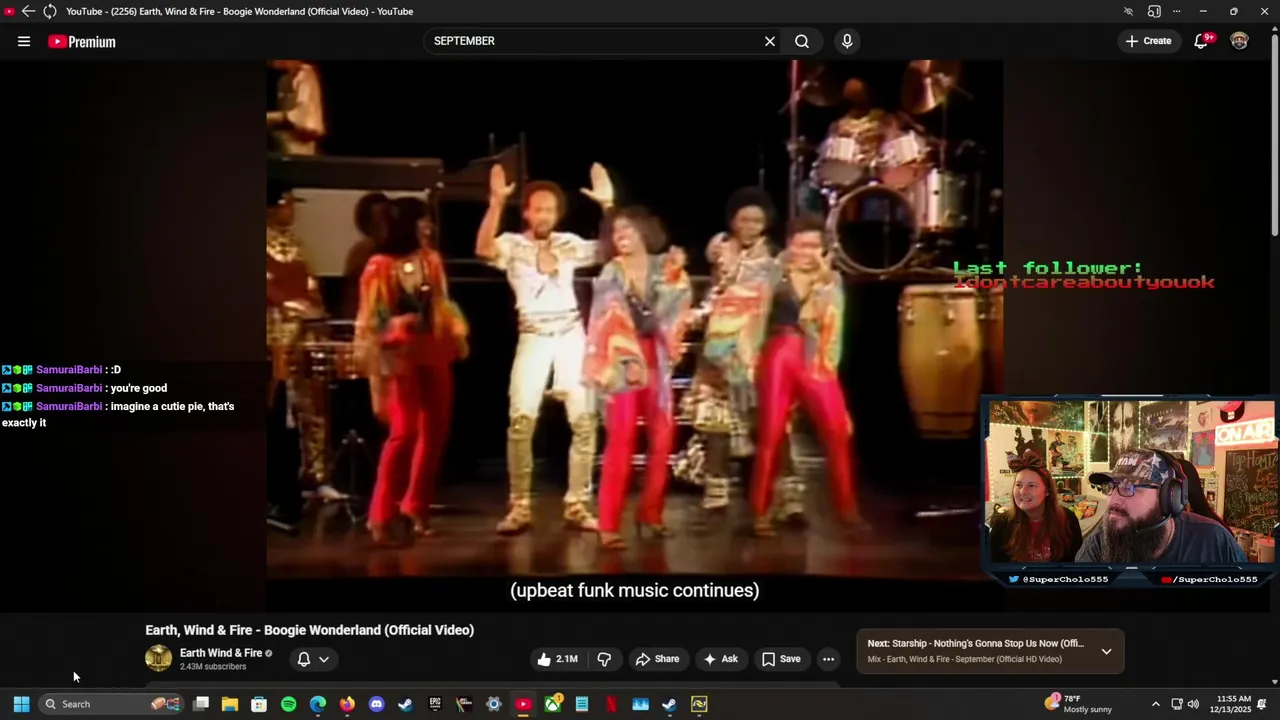
Task: Open Discord from taskbar
Action: [376, 704]
